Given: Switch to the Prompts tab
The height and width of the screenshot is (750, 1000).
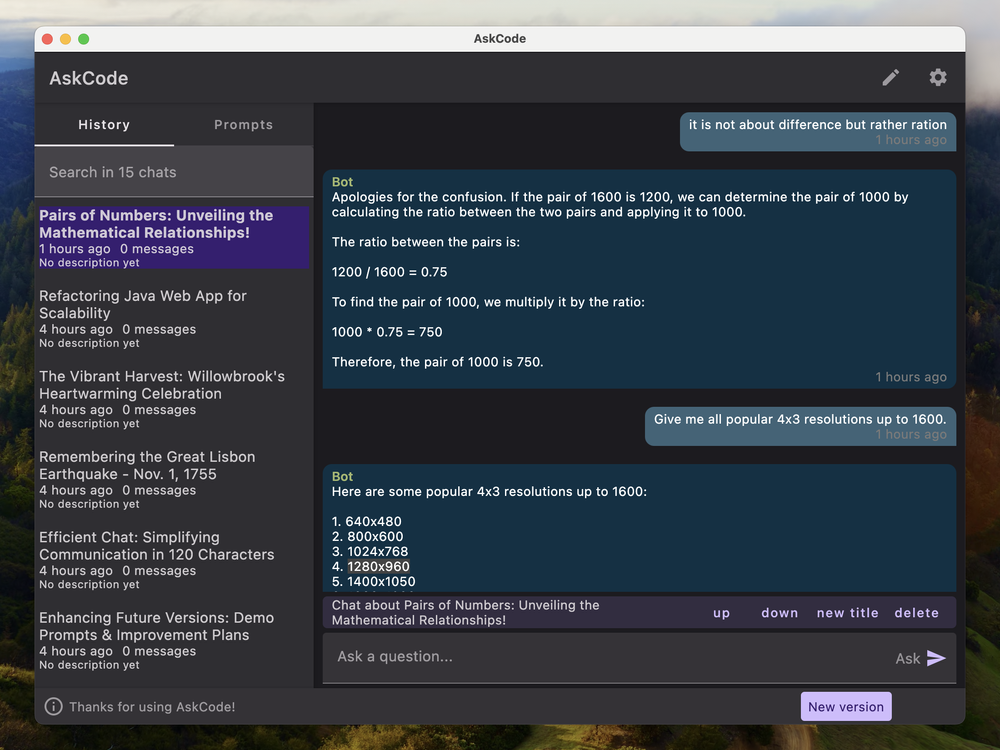Looking at the screenshot, I should click(x=243, y=124).
